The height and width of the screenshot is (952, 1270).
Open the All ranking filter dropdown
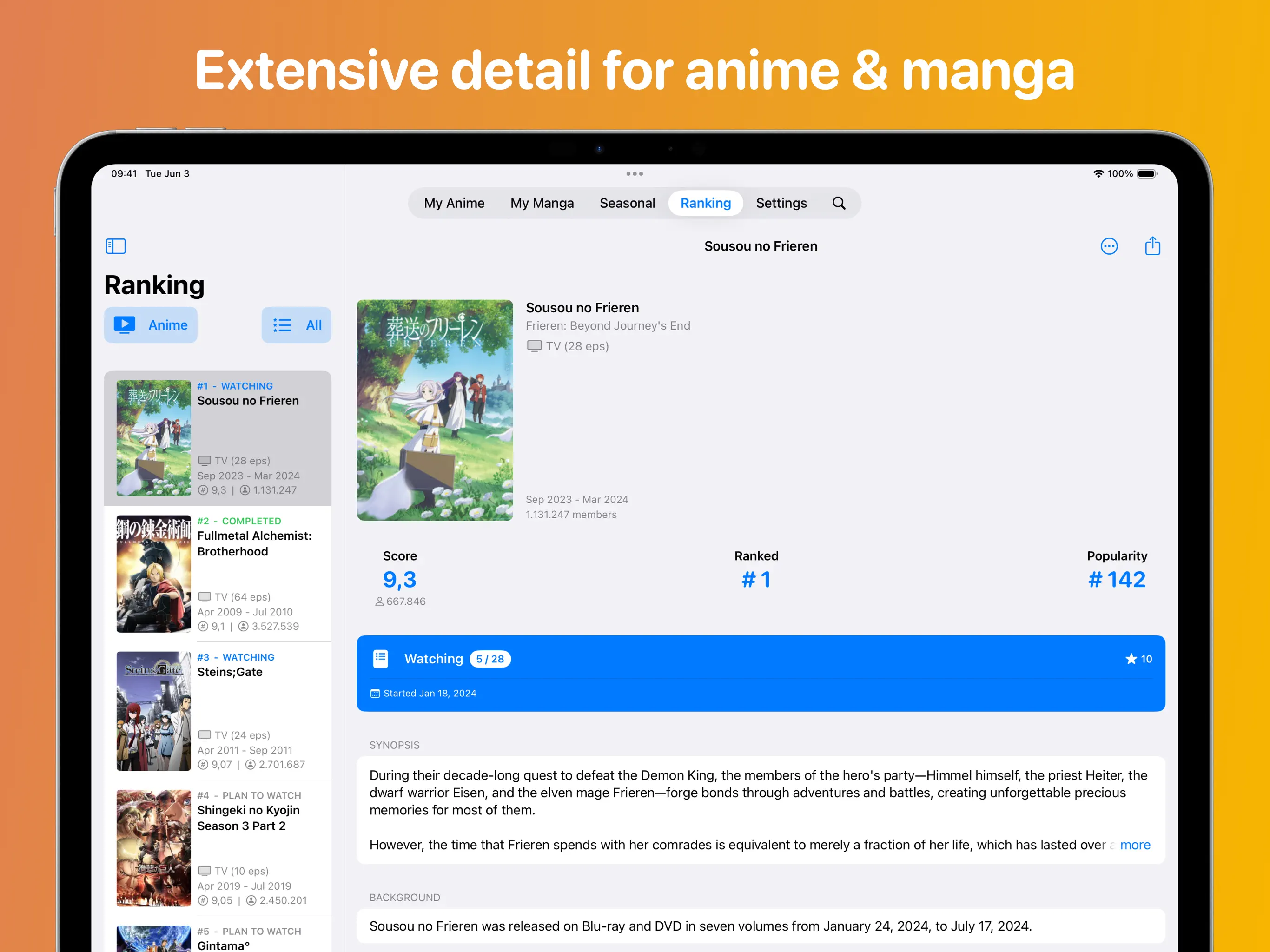296,325
